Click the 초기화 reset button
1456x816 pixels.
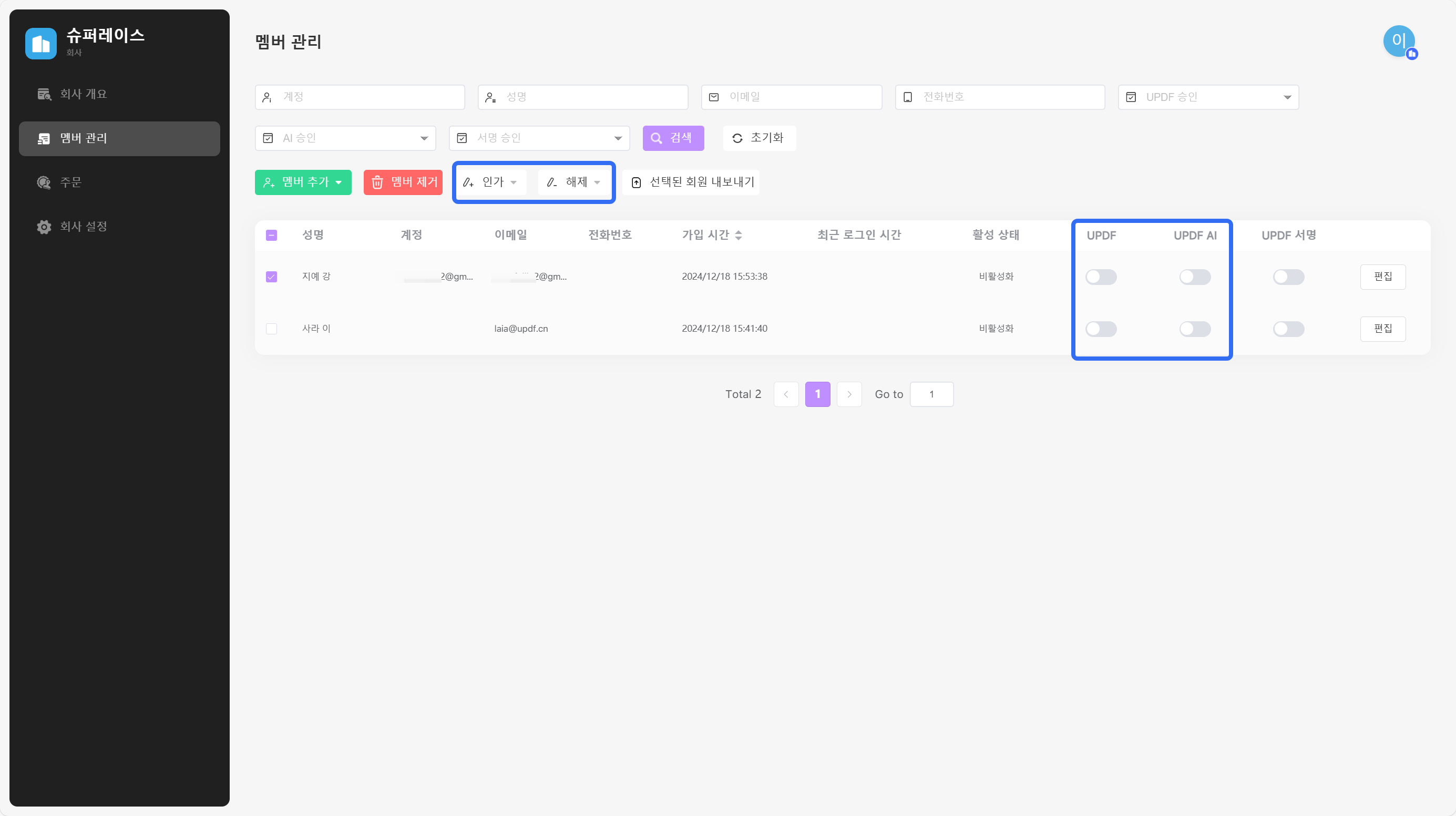(x=759, y=138)
